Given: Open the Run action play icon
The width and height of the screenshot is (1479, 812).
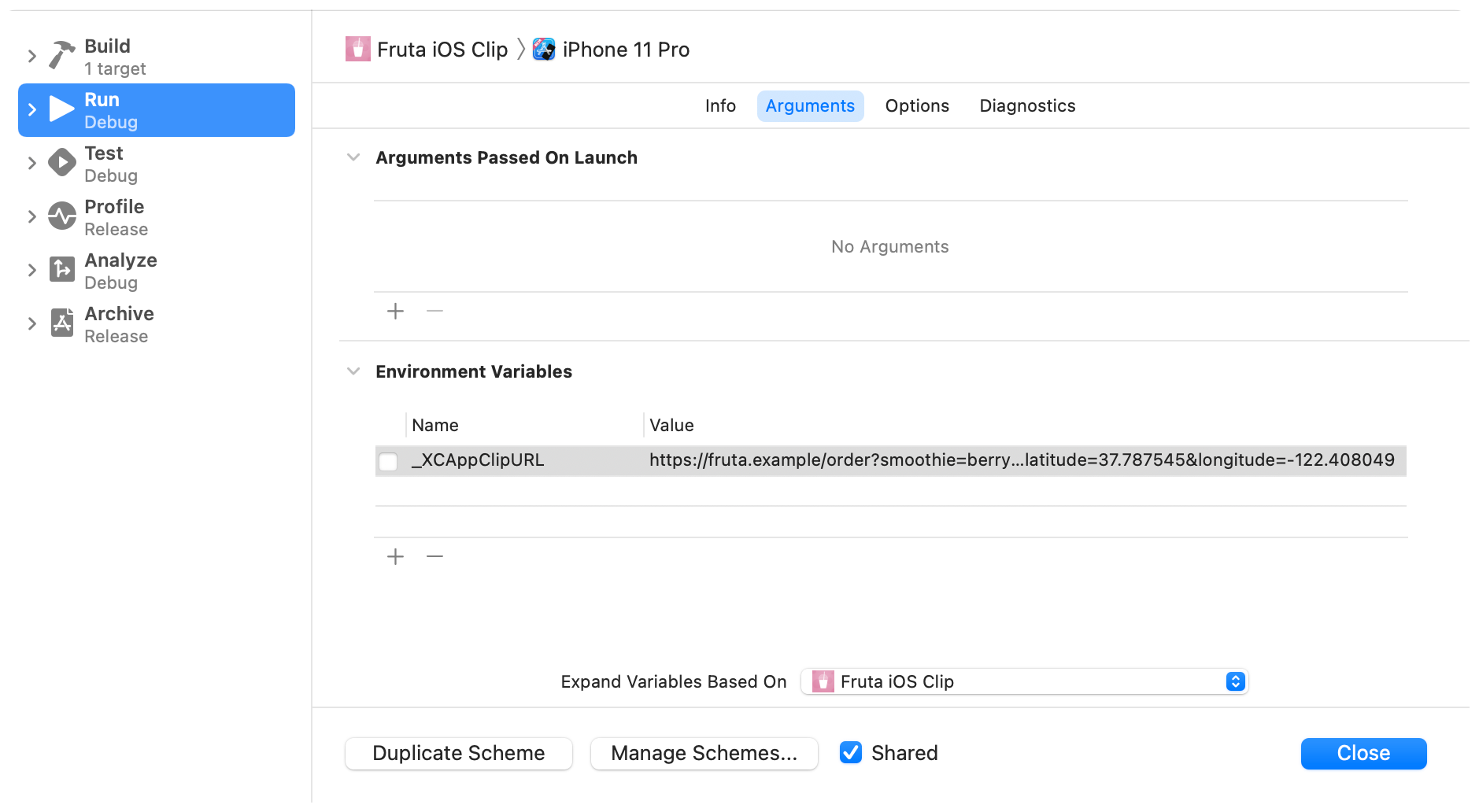Looking at the screenshot, I should (61, 109).
